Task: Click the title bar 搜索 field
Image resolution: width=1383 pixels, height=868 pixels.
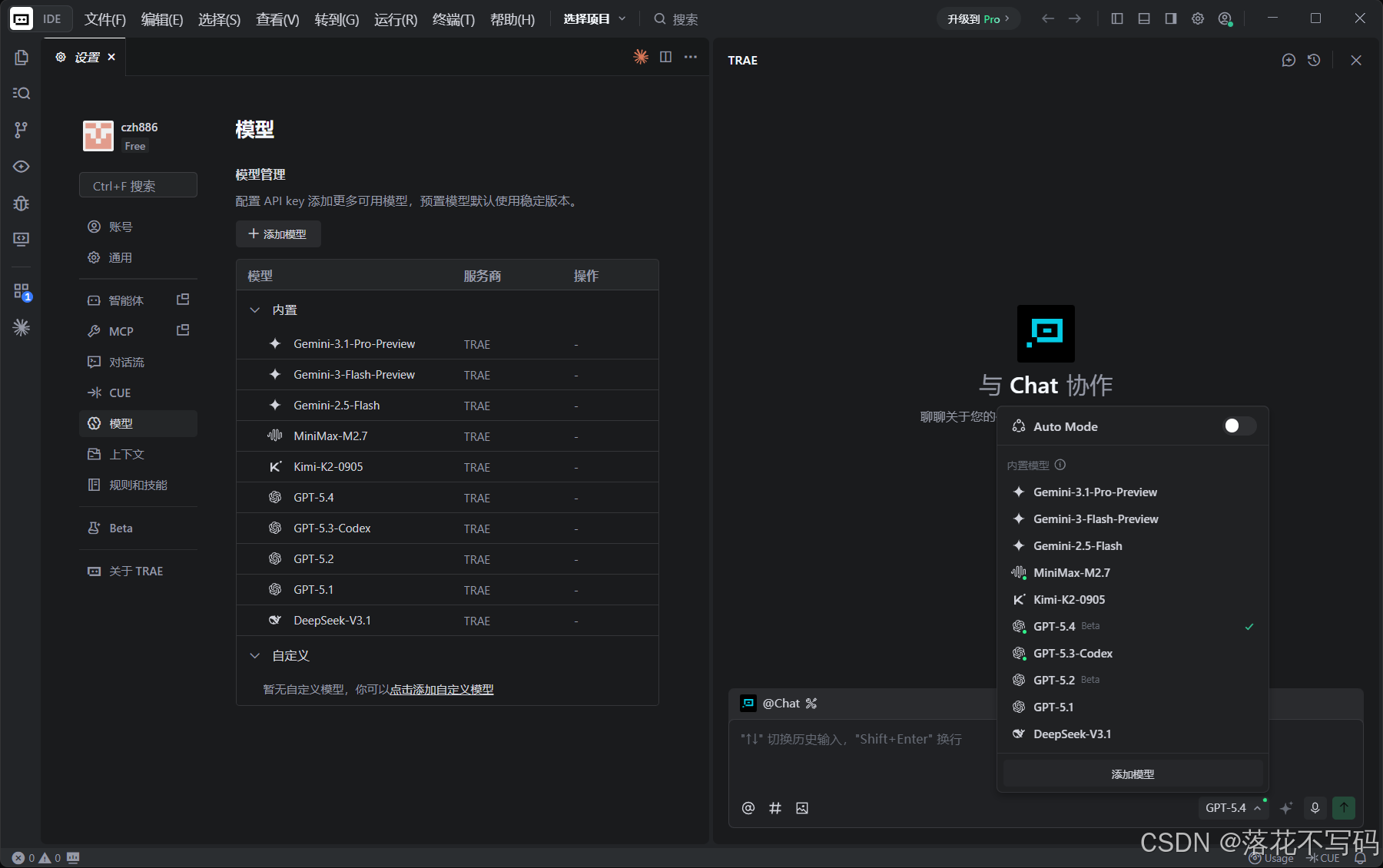Action: point(676,19)
